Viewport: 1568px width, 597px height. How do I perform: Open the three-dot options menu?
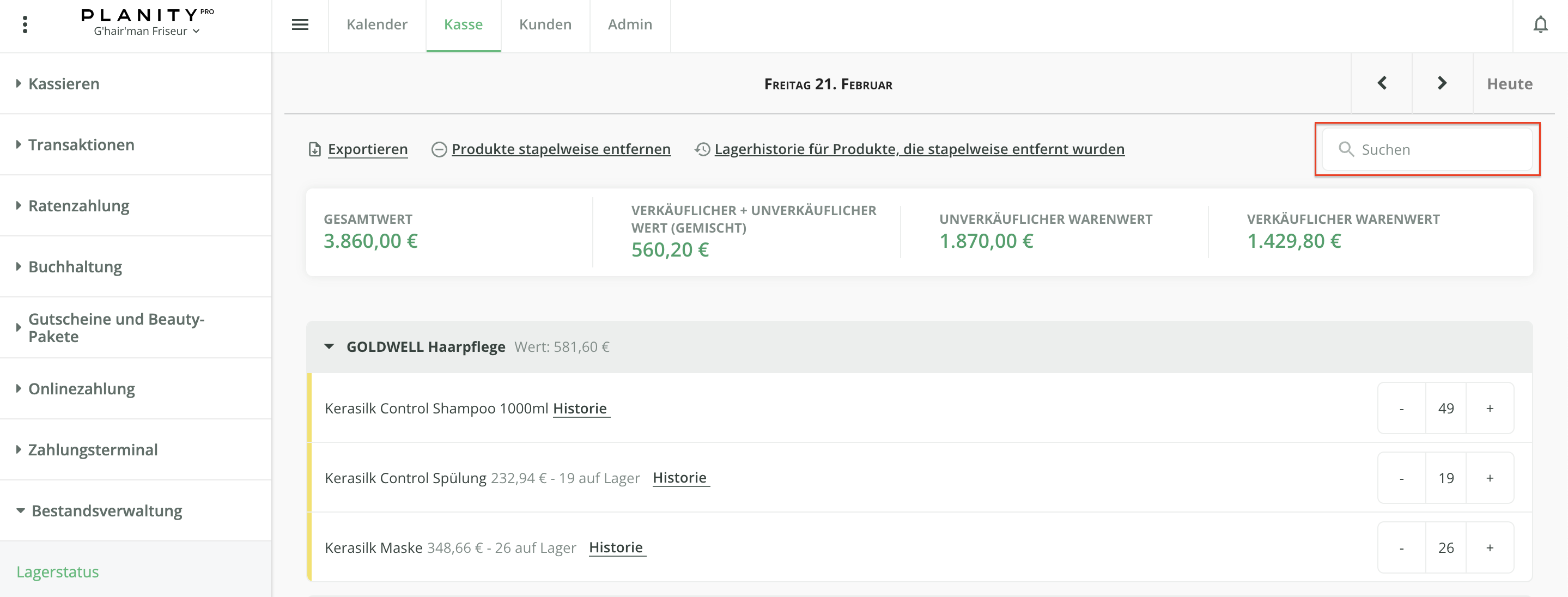point(25,25)
